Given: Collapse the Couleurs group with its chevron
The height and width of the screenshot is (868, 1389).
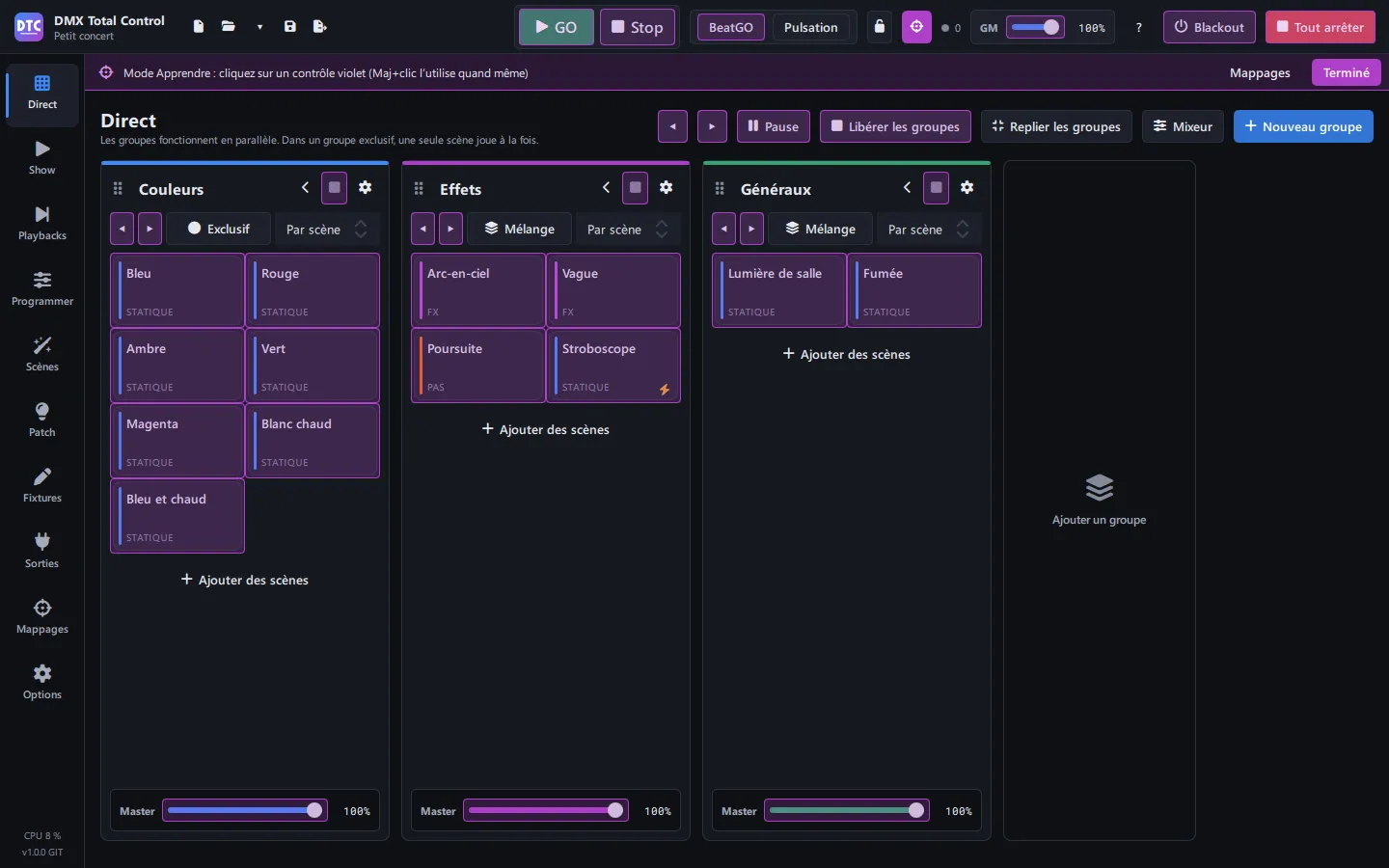Looking at the screenshot, I should (x=306, y=188).
